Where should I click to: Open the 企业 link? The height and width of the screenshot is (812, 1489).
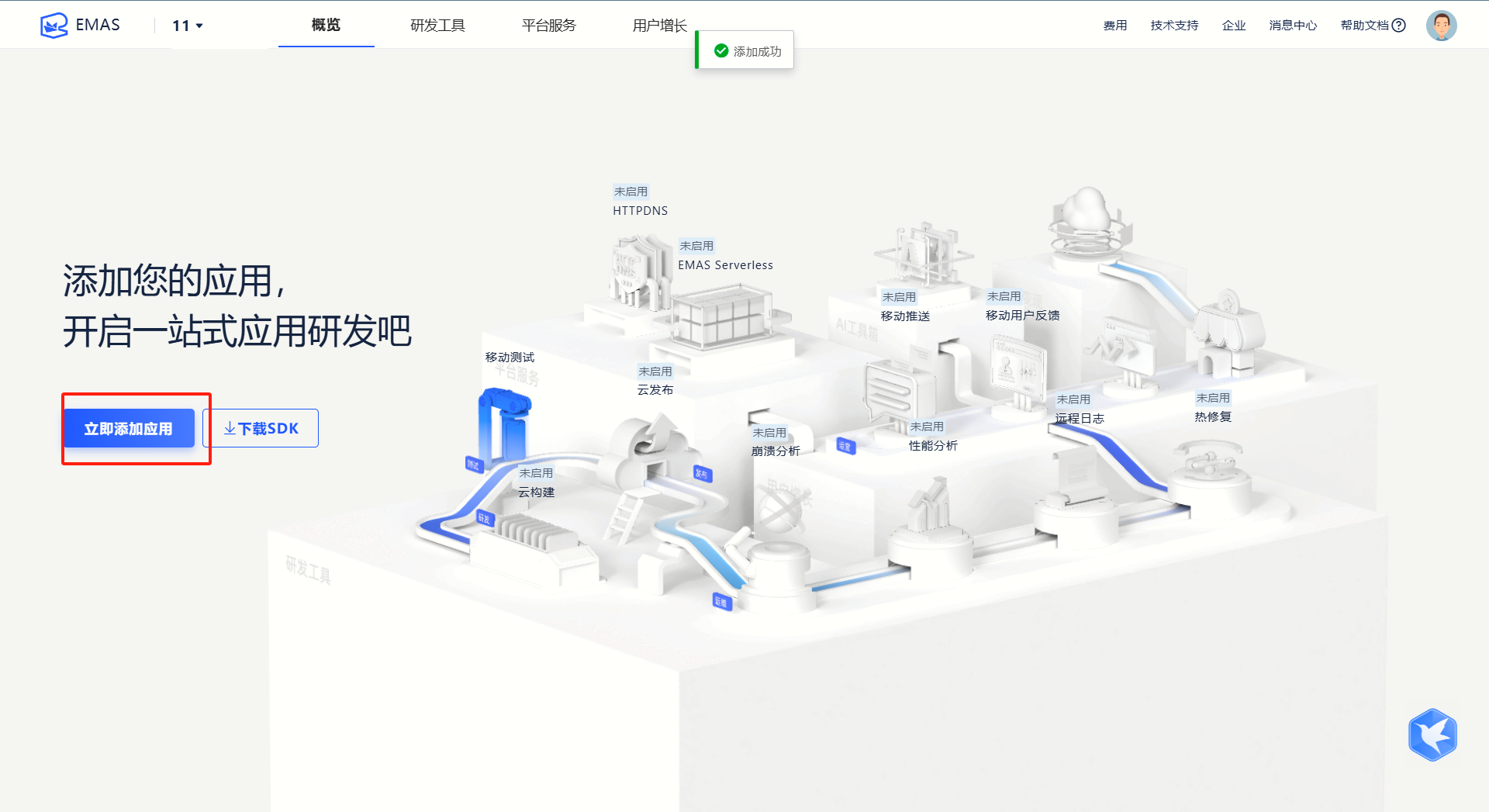point(1234,26)
